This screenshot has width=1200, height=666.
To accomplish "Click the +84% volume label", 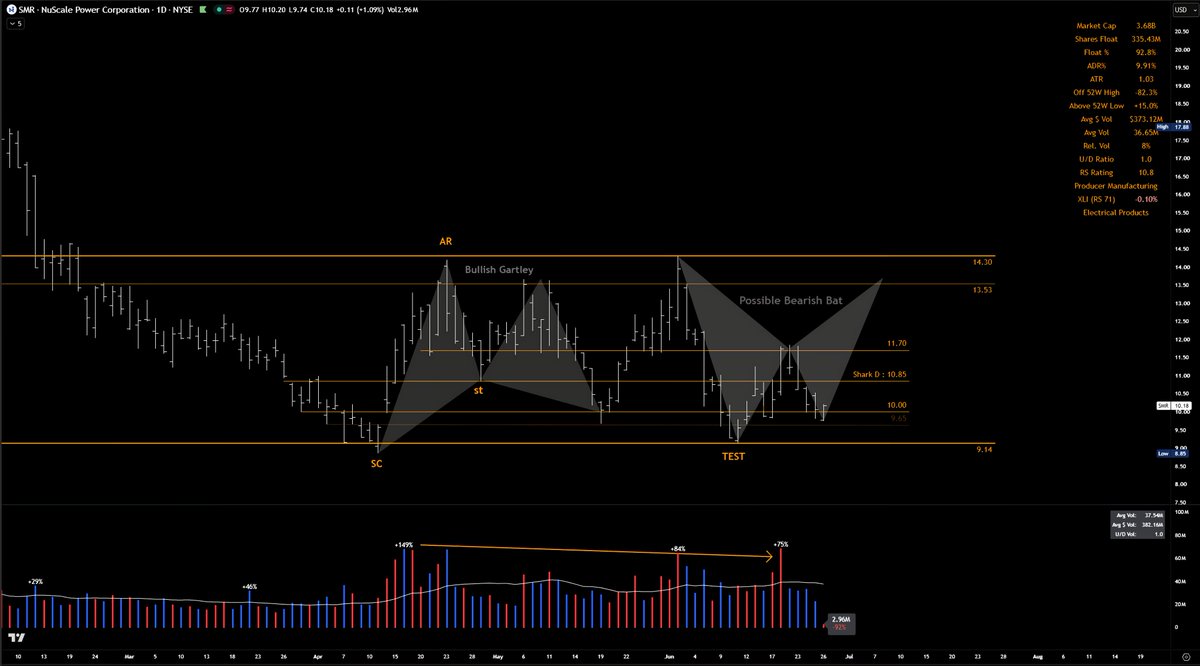I will (x=677, y=550).
